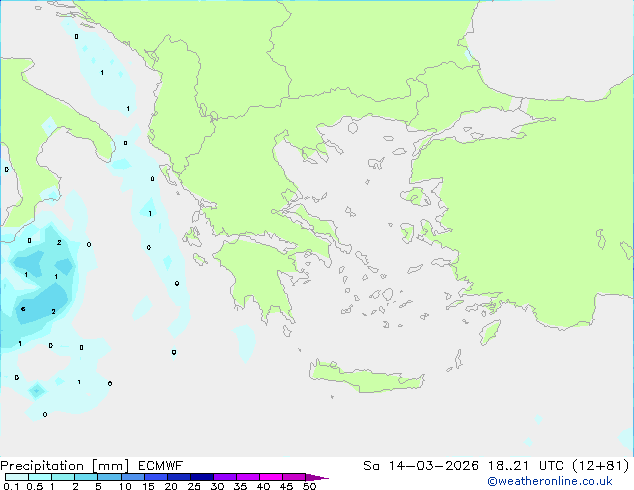Click the "0.5" legend scale label
The height and width of the screenshot is (490, 634).
[x=34, y=486]
